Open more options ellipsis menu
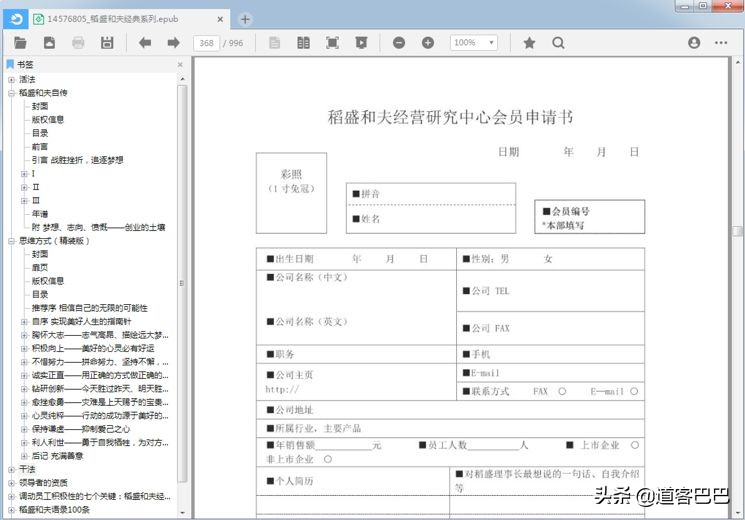745x520 pixels. [721, 43]
